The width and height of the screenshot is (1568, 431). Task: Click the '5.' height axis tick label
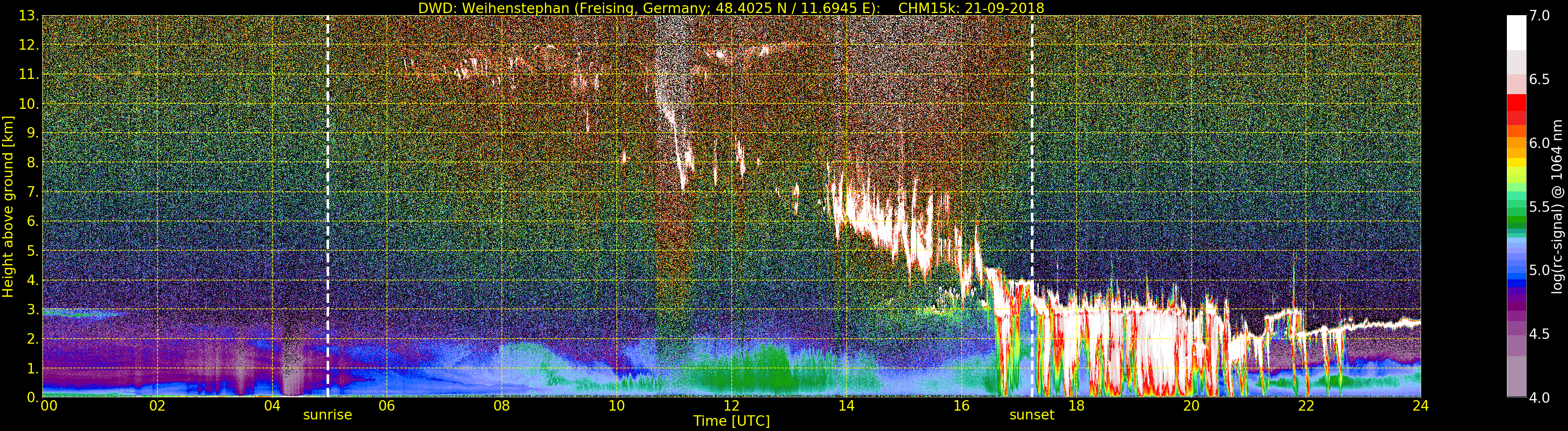[33, 251]
